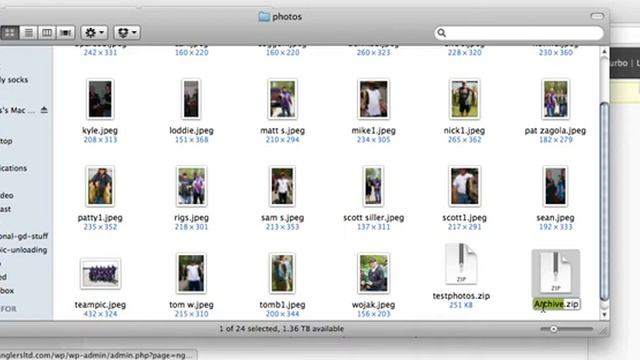
Task: Select tomb1.jpeg thumbnail
Action: pyautogui.click(x=282, y=273)
